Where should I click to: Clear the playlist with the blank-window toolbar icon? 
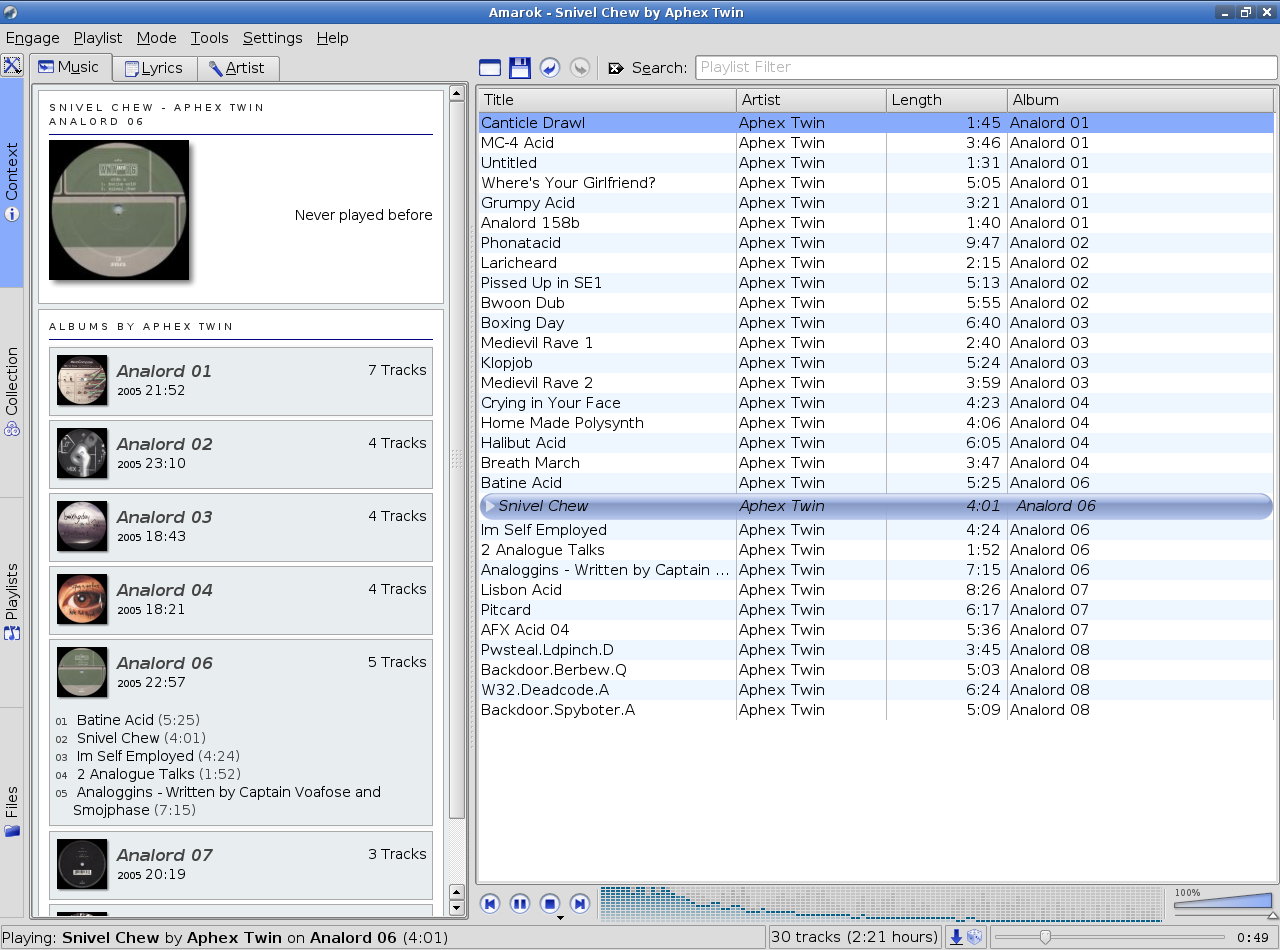490,68
